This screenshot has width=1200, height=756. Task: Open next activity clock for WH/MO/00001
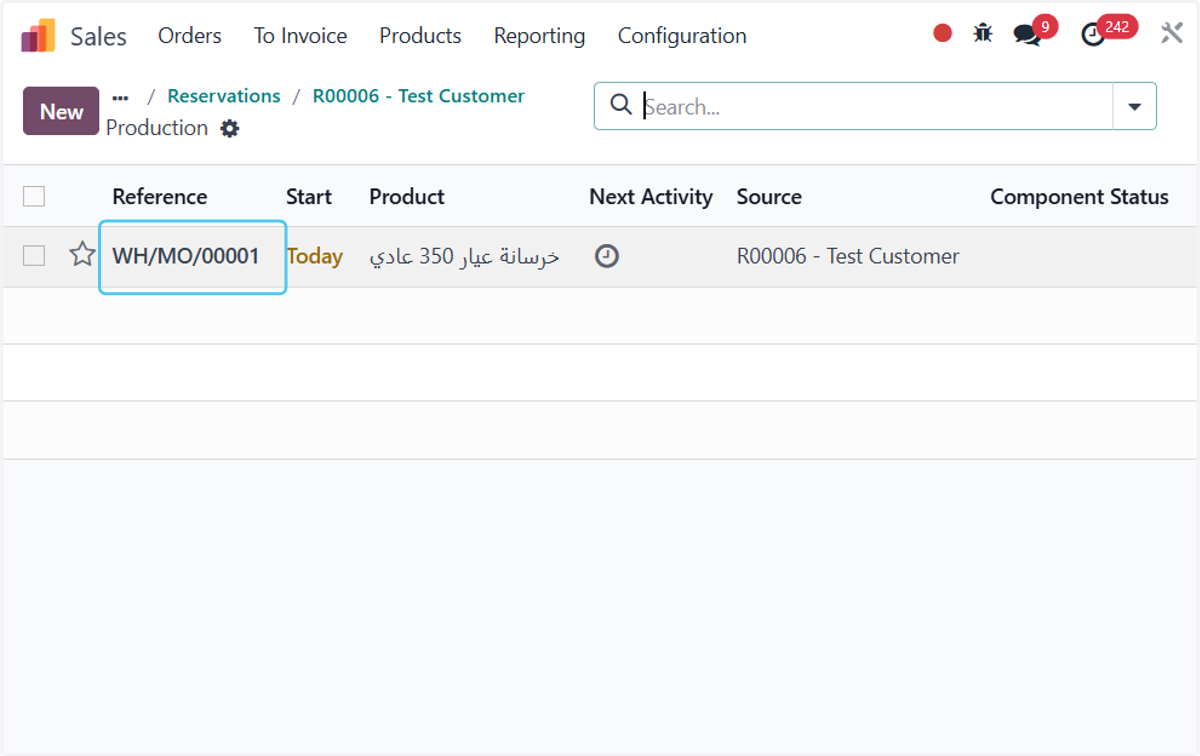(x=606, y=256)
